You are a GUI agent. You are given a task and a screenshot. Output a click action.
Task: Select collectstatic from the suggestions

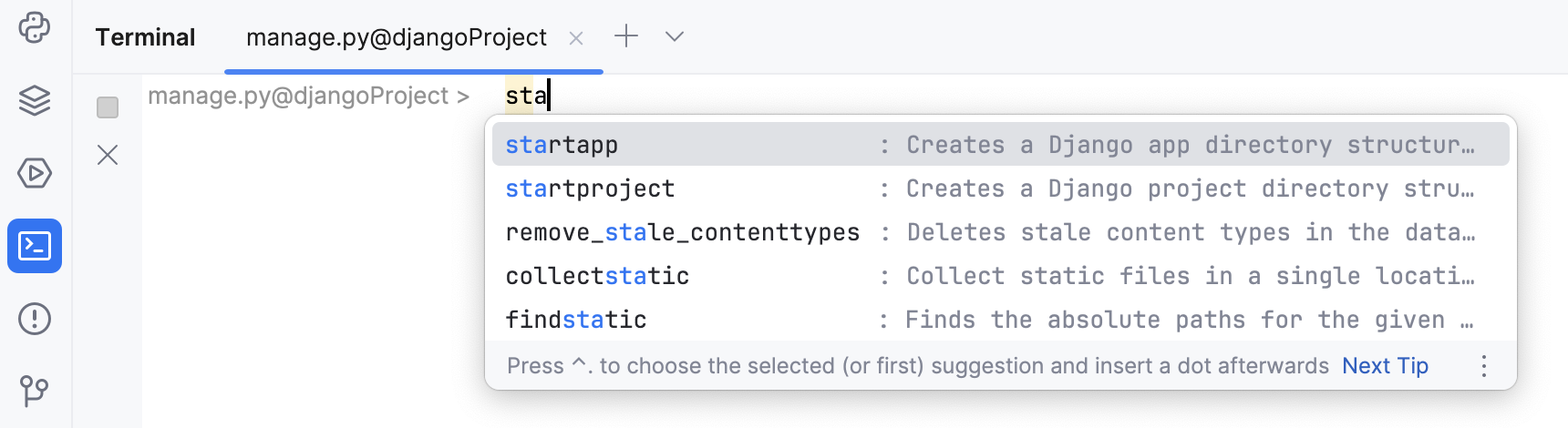(x=597, y=276)
